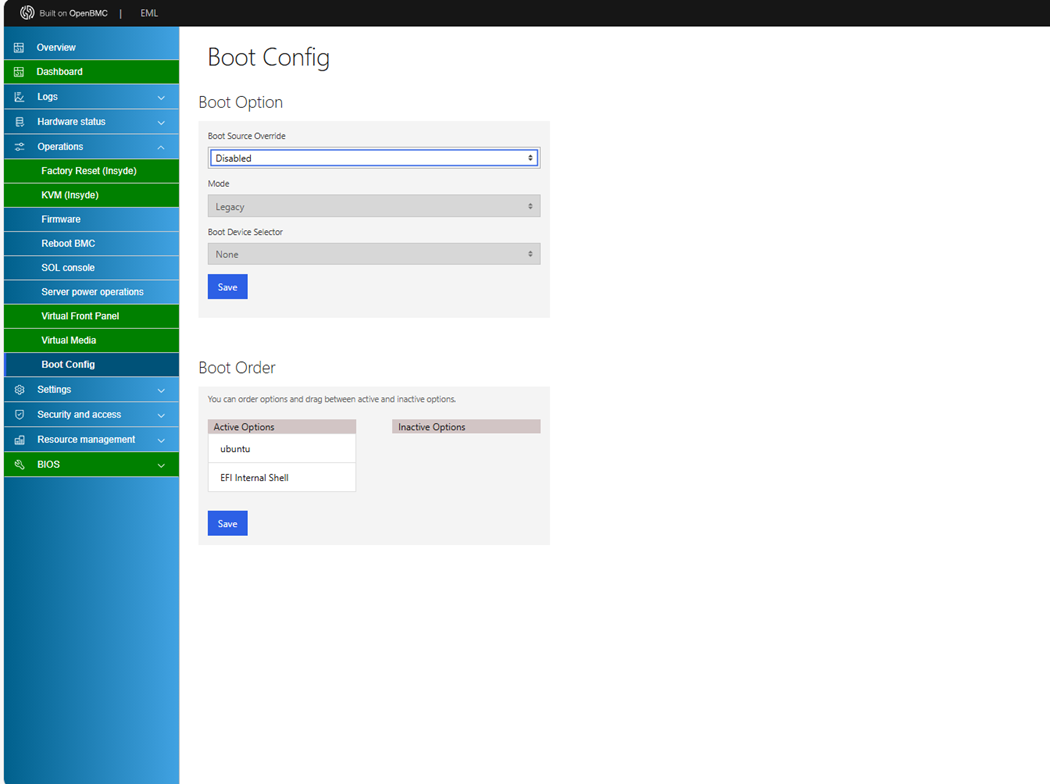This screenshot has height=784, width=1050.
Task: Click the Overview sidebar icon
Action: (19, 47)
